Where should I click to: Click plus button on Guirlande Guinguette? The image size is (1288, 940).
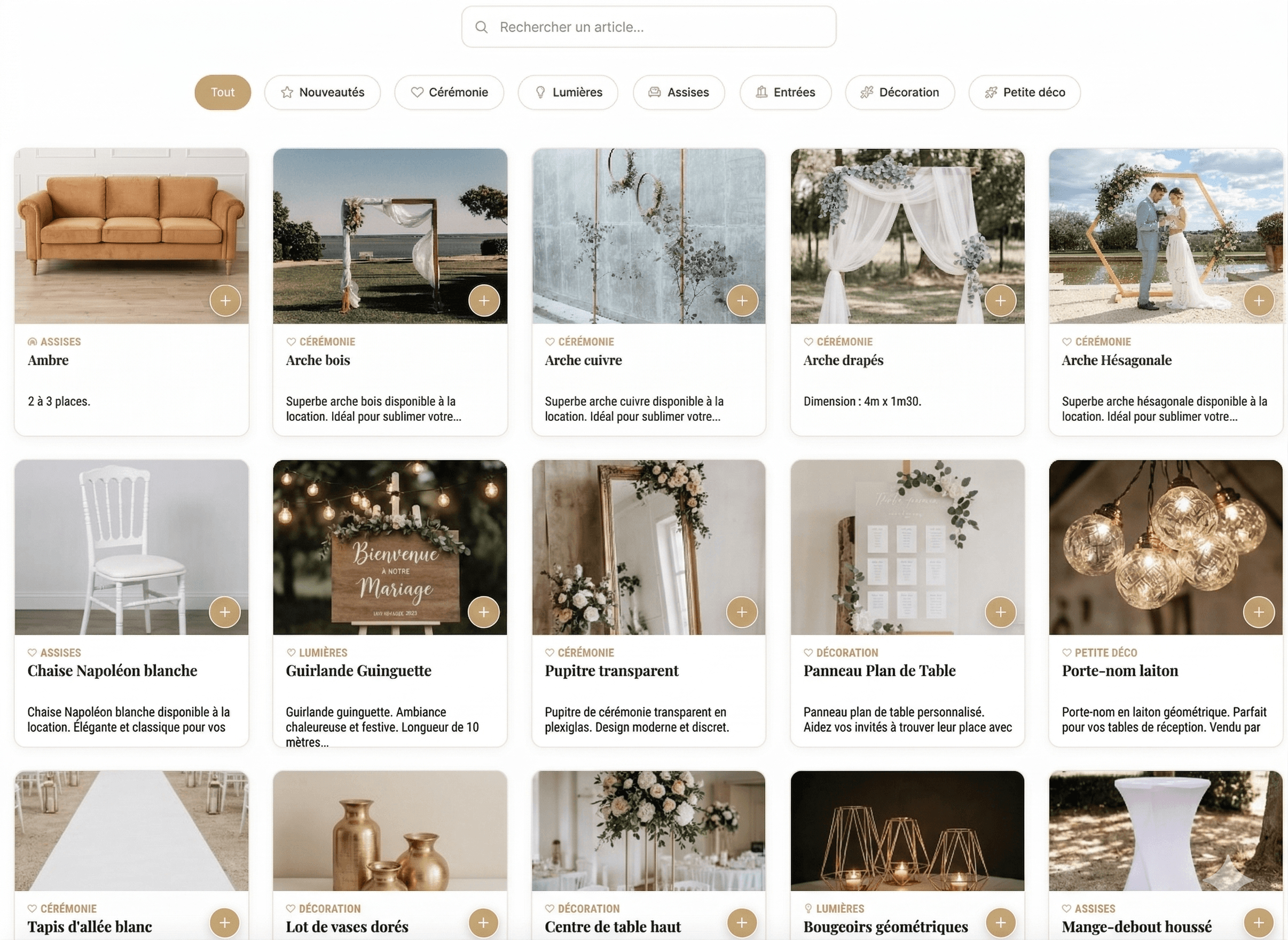click(484, 612)
